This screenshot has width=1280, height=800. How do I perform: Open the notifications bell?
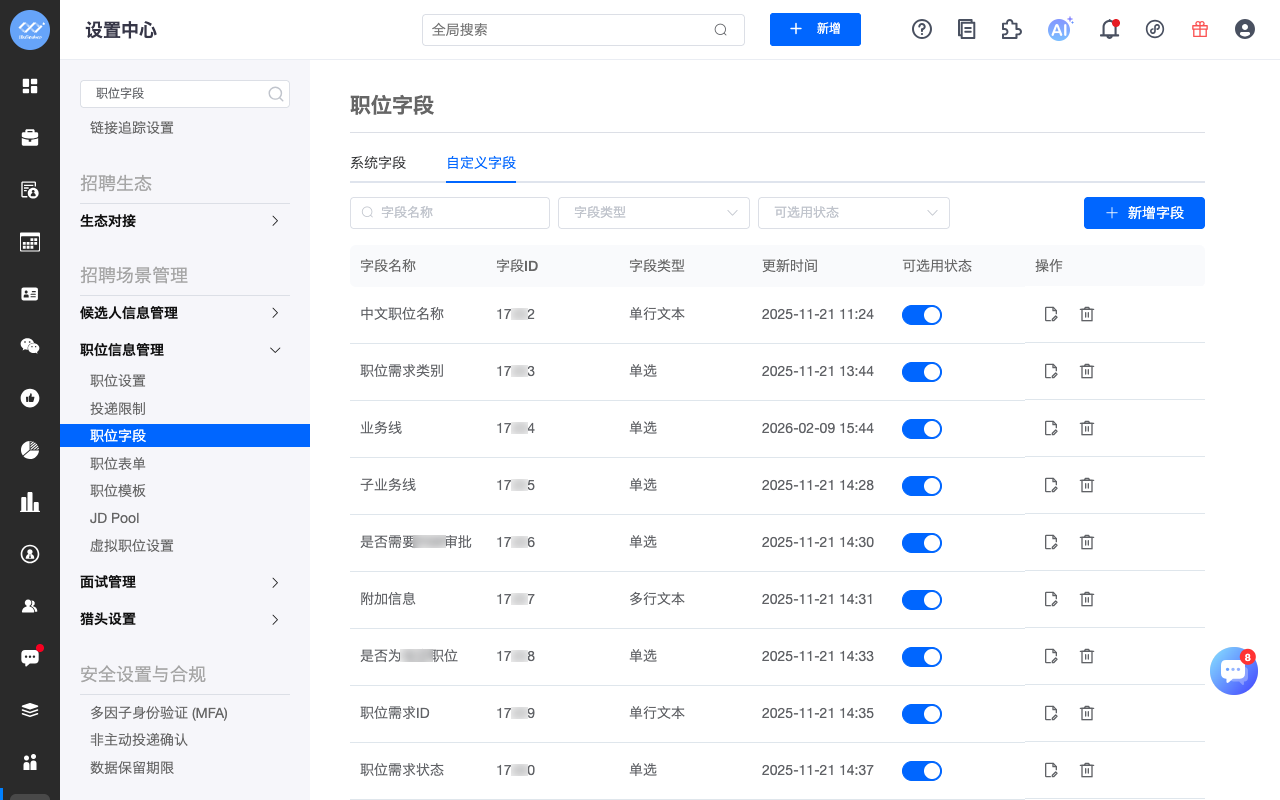pyautogui.click(x=1109, y=29)
